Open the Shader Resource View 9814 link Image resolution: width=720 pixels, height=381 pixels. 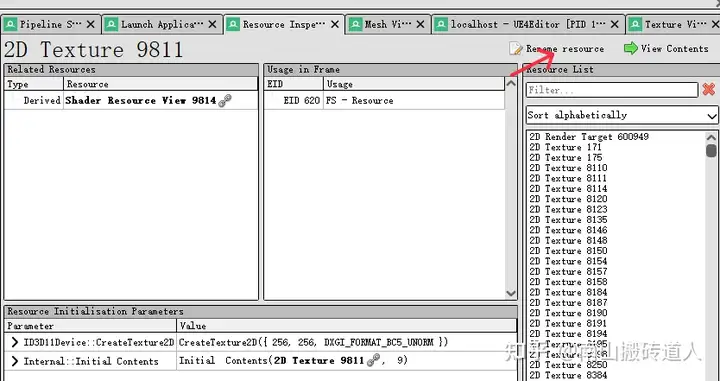click(x=141, y=101)
